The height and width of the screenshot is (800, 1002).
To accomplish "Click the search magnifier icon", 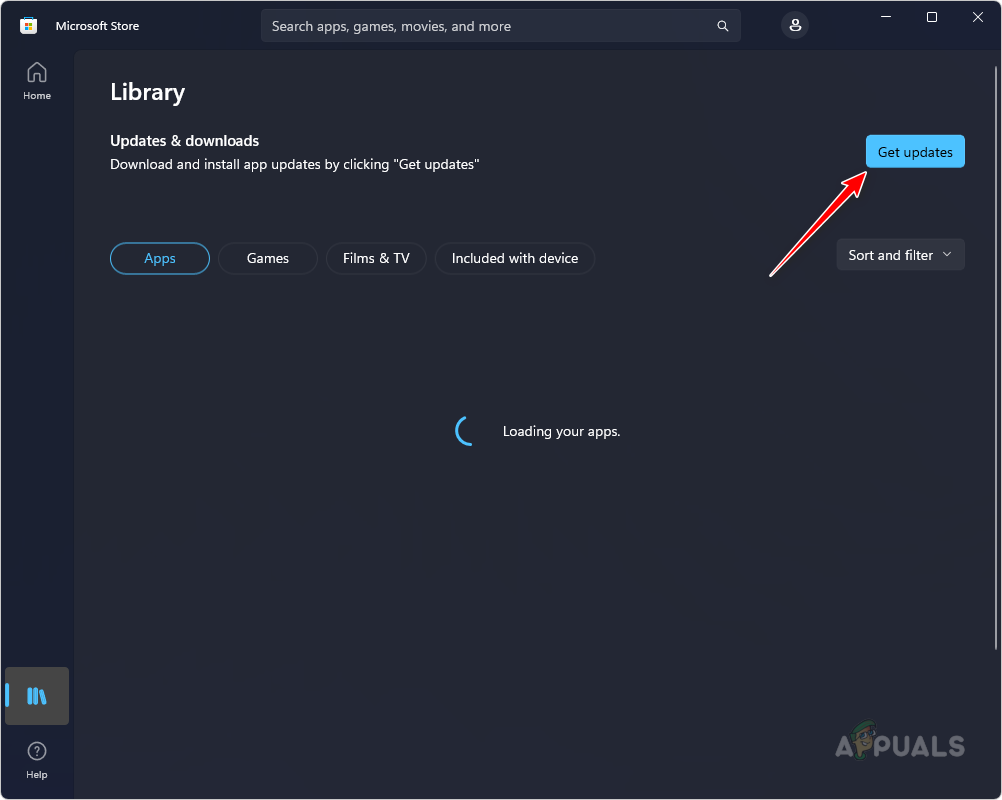I will click(x=722, y=26).
